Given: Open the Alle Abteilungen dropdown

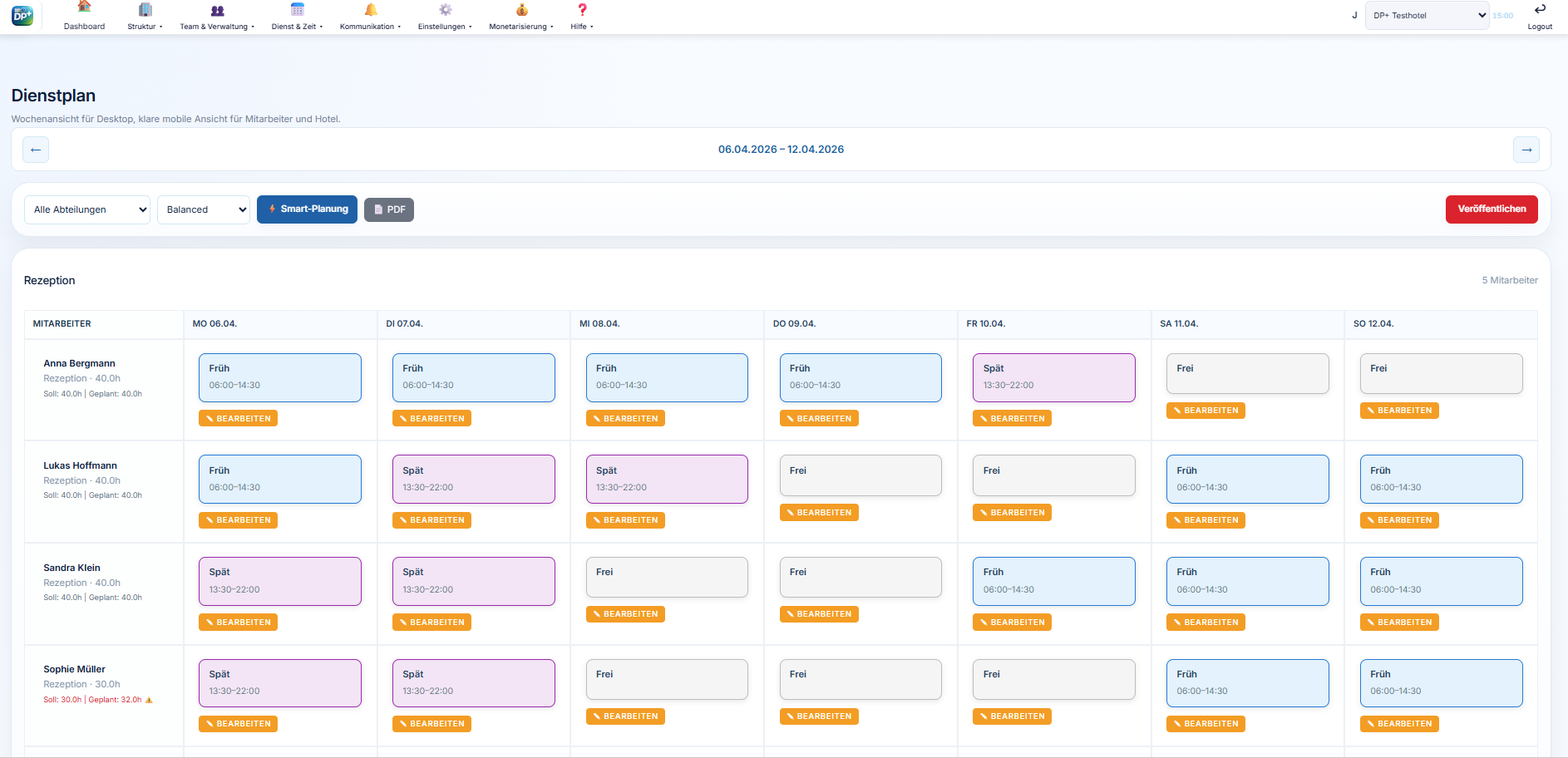Looking at the screenshot, I should point(87,209).
